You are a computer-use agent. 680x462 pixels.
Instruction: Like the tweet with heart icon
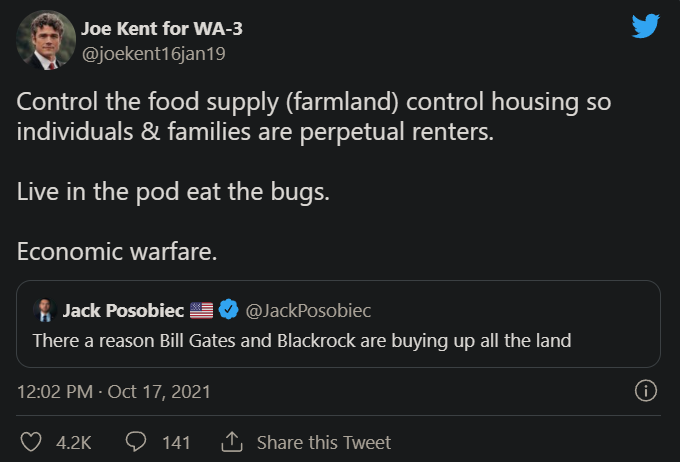click(33, 442)
